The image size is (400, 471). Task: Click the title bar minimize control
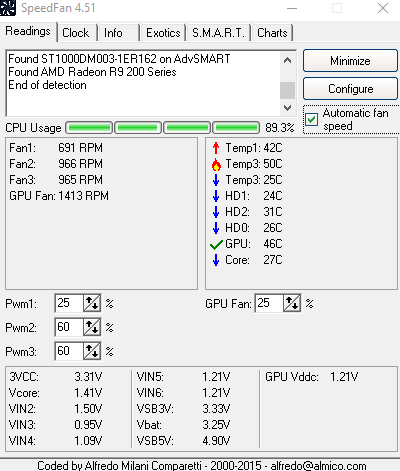coord(292,8)
